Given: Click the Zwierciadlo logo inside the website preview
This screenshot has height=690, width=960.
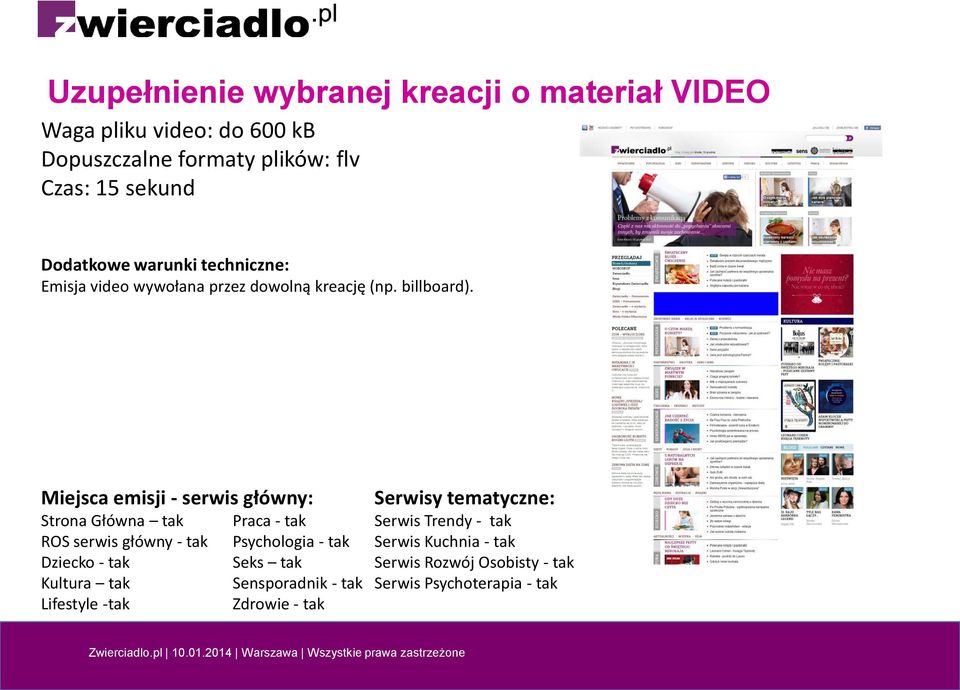Looking at the screenshot, I should point(641,150).
